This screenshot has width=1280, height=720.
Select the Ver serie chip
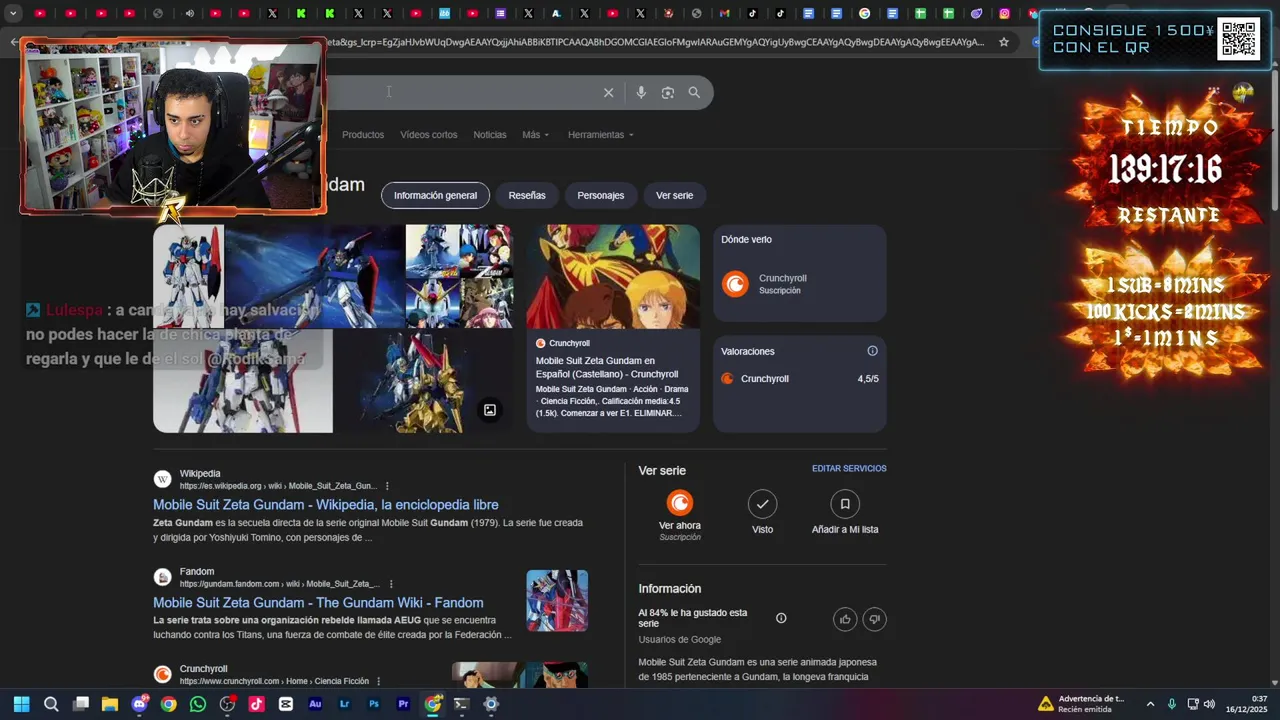pos(674,195)
